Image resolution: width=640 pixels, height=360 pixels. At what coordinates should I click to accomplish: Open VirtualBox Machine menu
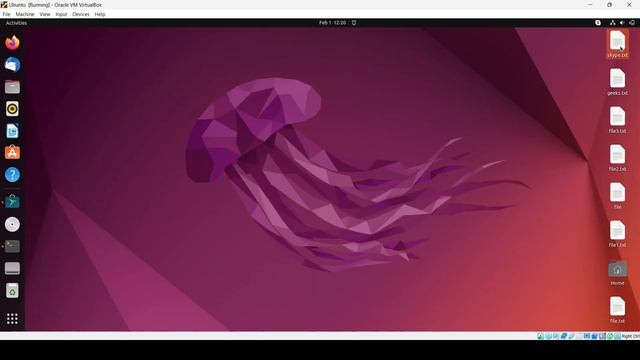point(25,14)
